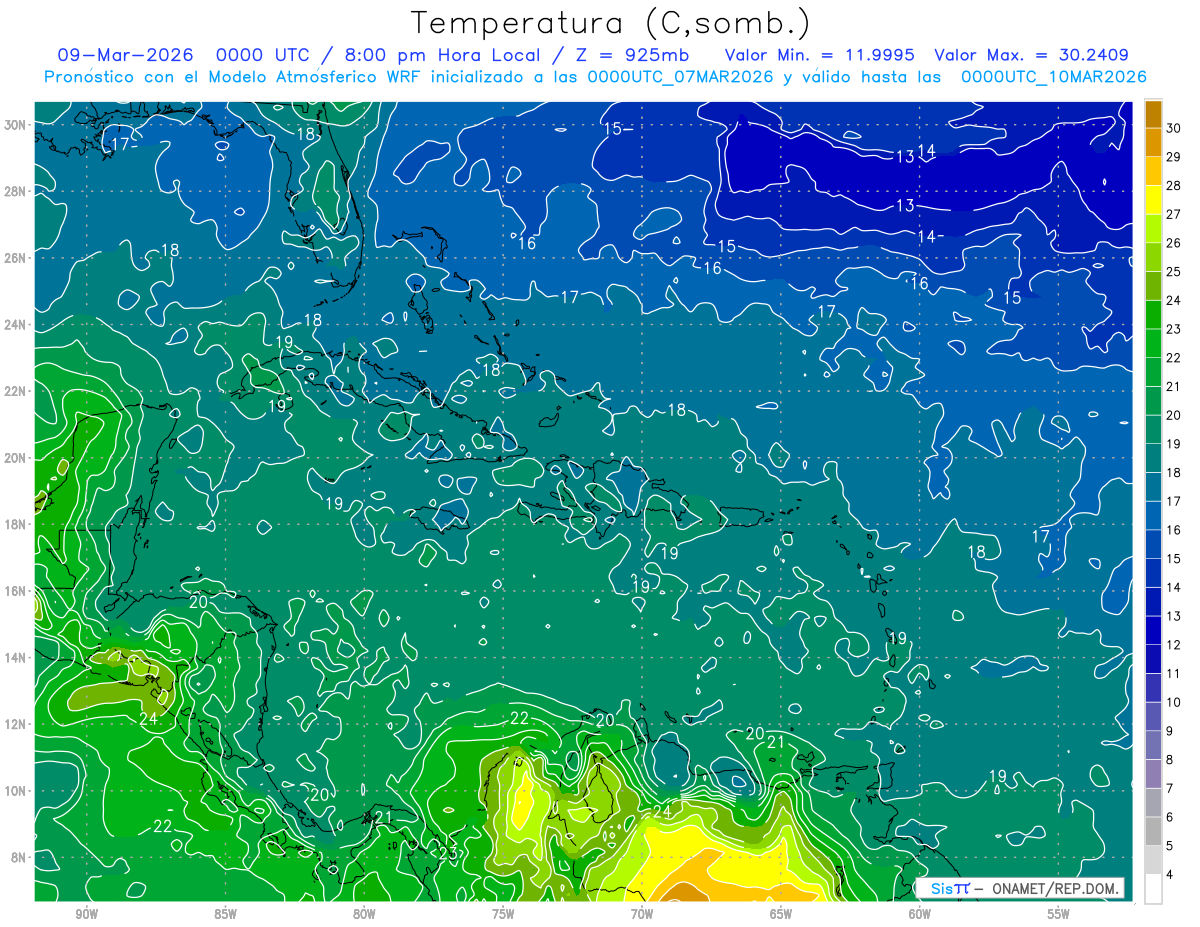The image size is (1200, 927).
Task: Click the 70W longitude axis label
Action: point(642,914)
